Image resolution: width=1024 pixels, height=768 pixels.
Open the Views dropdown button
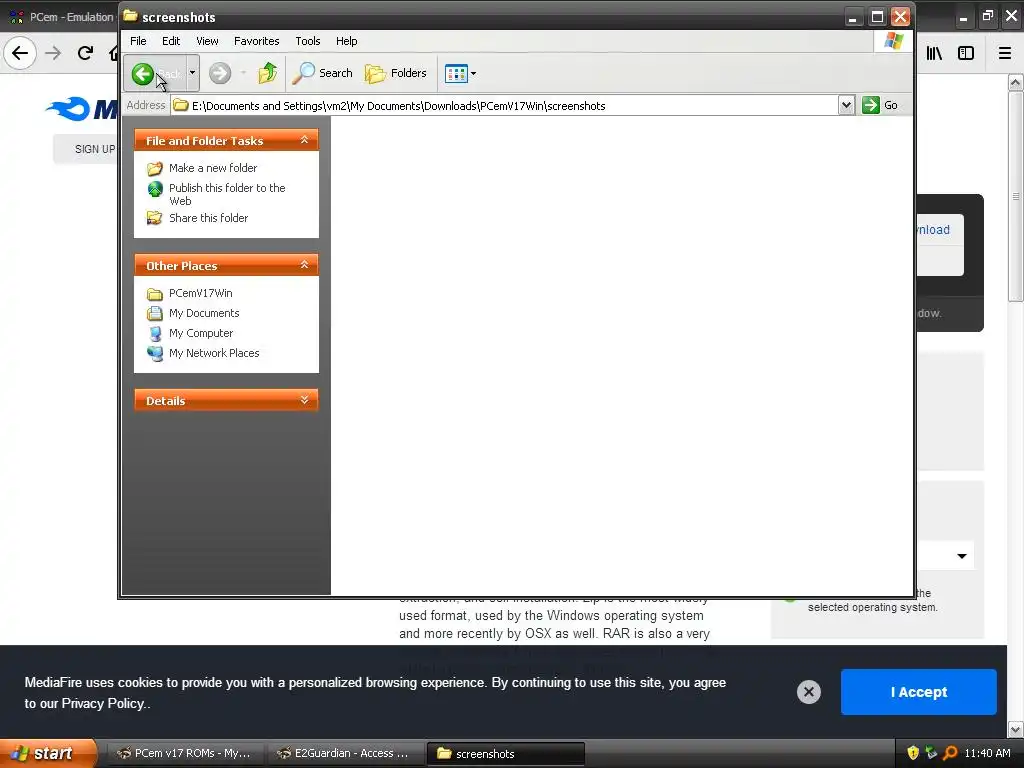pyautogui.click(x=460, y=73)
